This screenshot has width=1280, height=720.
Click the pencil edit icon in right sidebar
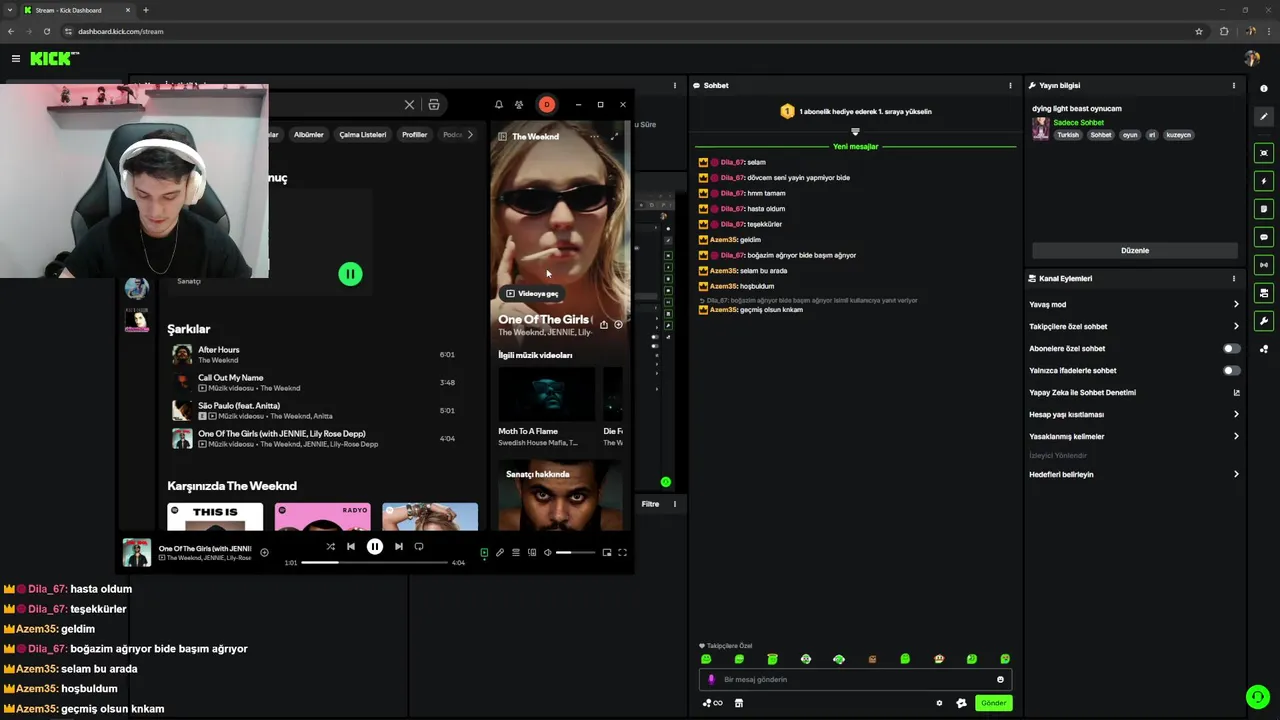click(1264, 117)
